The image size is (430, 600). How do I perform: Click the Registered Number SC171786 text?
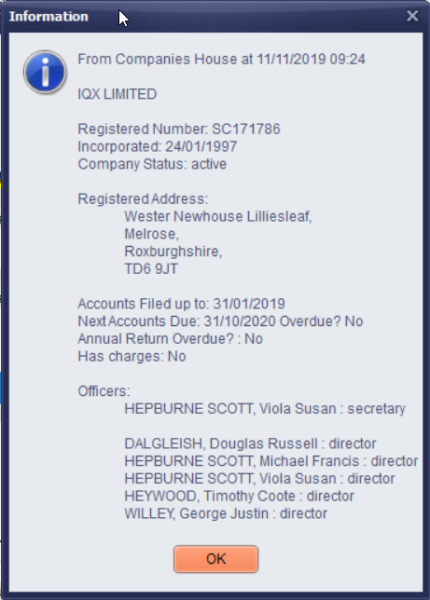tap(179, 129)
